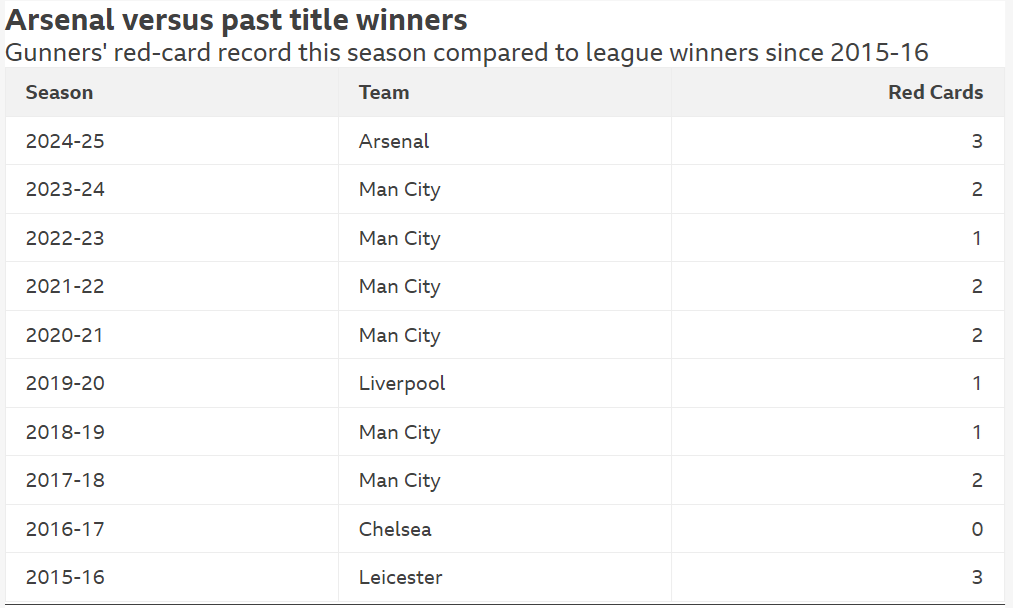Click Chelsea's red cards value 0
This screenshot has height=608, width=1013.
click(977, 529)
